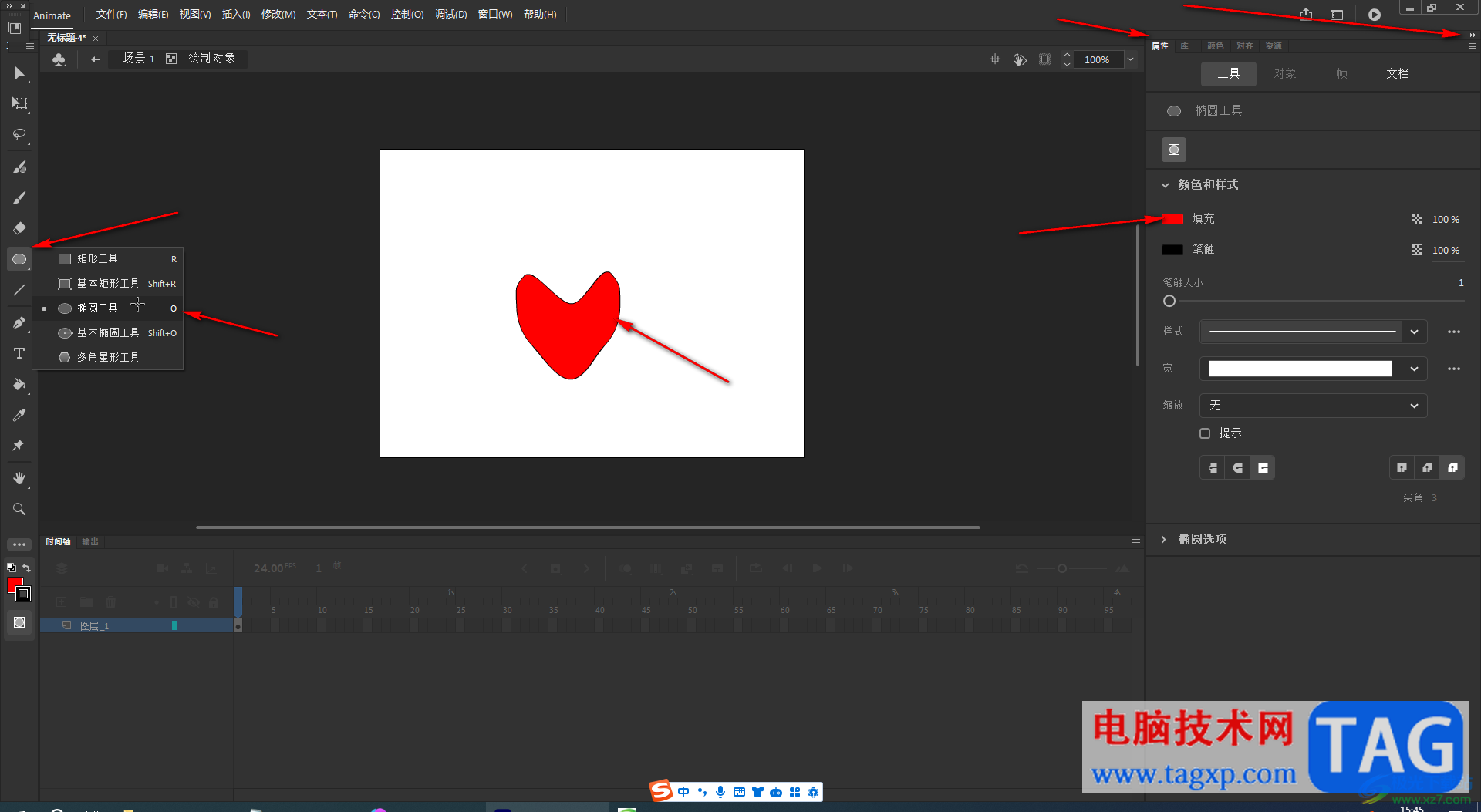Choose 多角星形工具 from the flyout
1481x812 pixels.
tap(108, 358)
